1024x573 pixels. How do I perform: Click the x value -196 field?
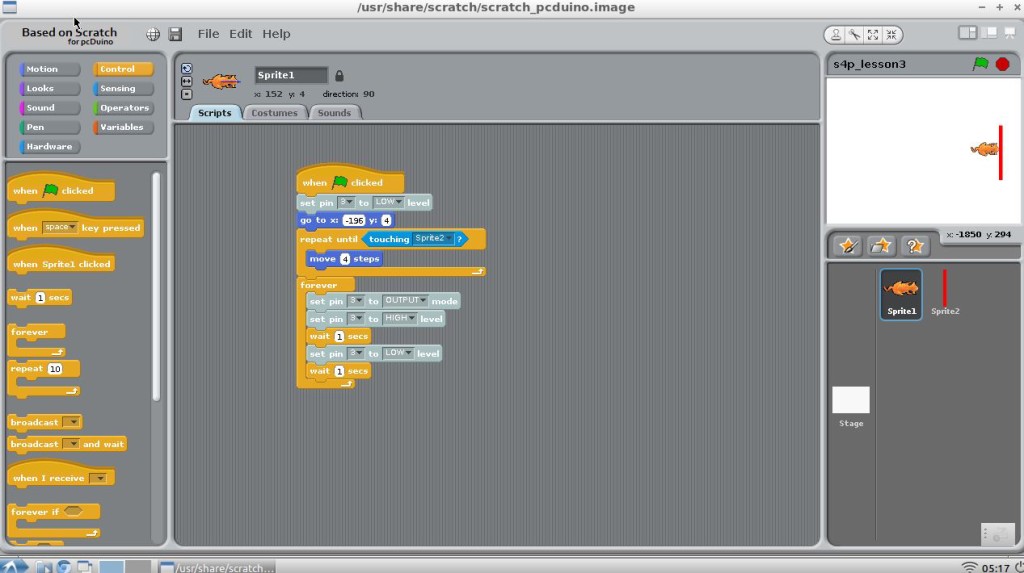(354, 221)
